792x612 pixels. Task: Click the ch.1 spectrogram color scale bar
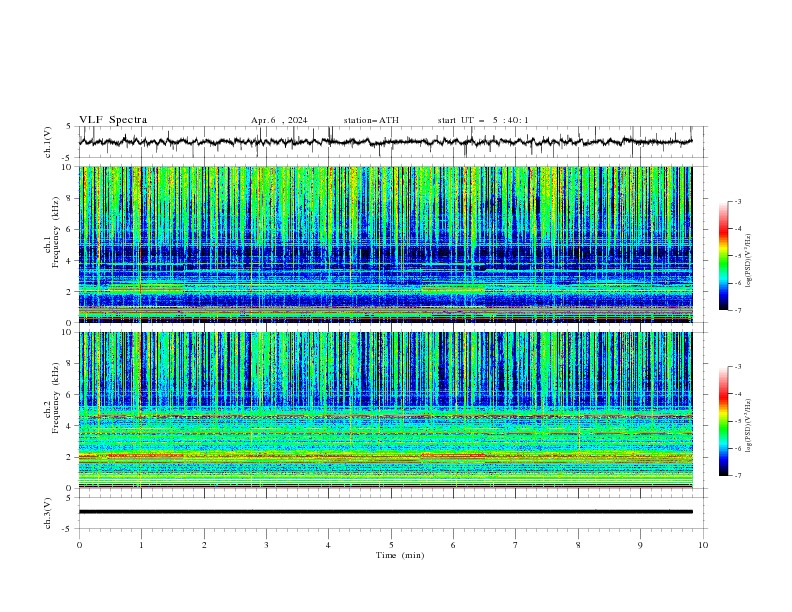[723, 255]
